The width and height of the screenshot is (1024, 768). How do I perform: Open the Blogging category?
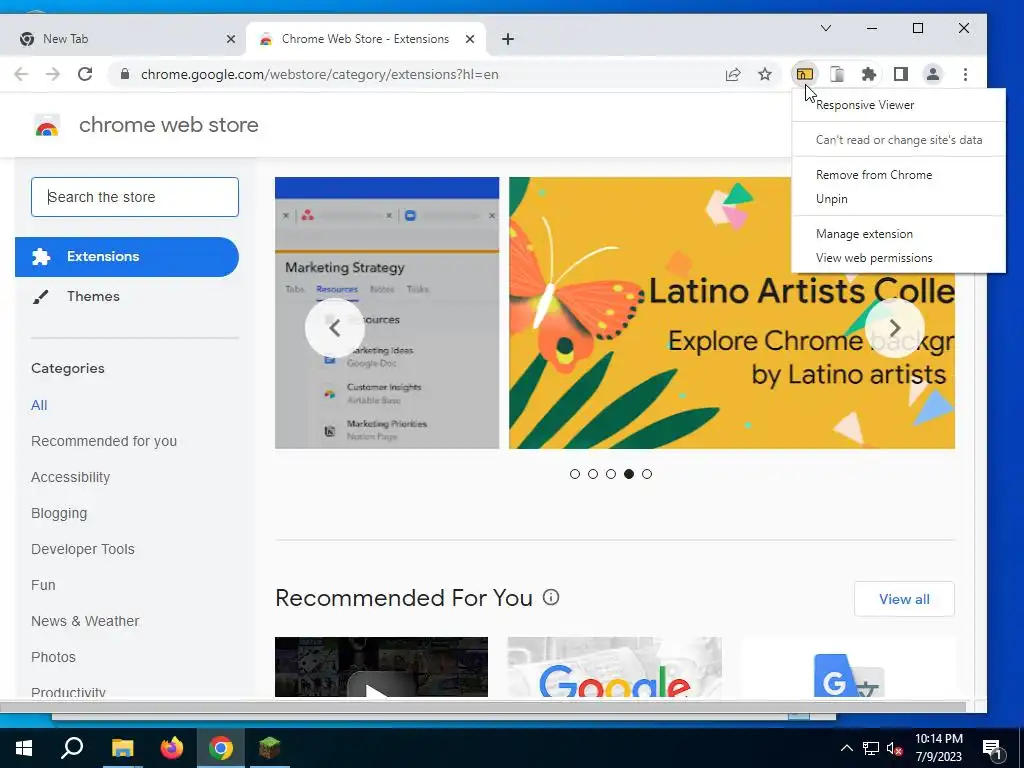(59, 513)
